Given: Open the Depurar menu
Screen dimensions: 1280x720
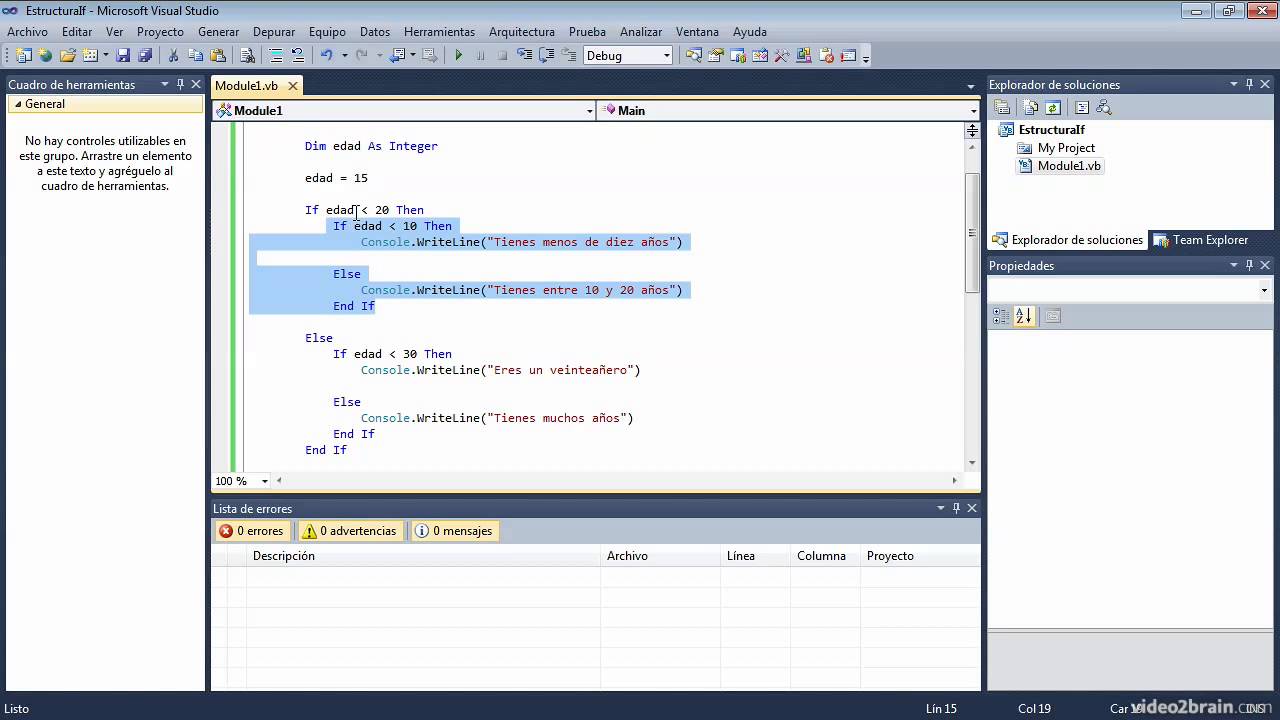Looking at the screenshot, I should pyautogui.click(x=273, y=32).
